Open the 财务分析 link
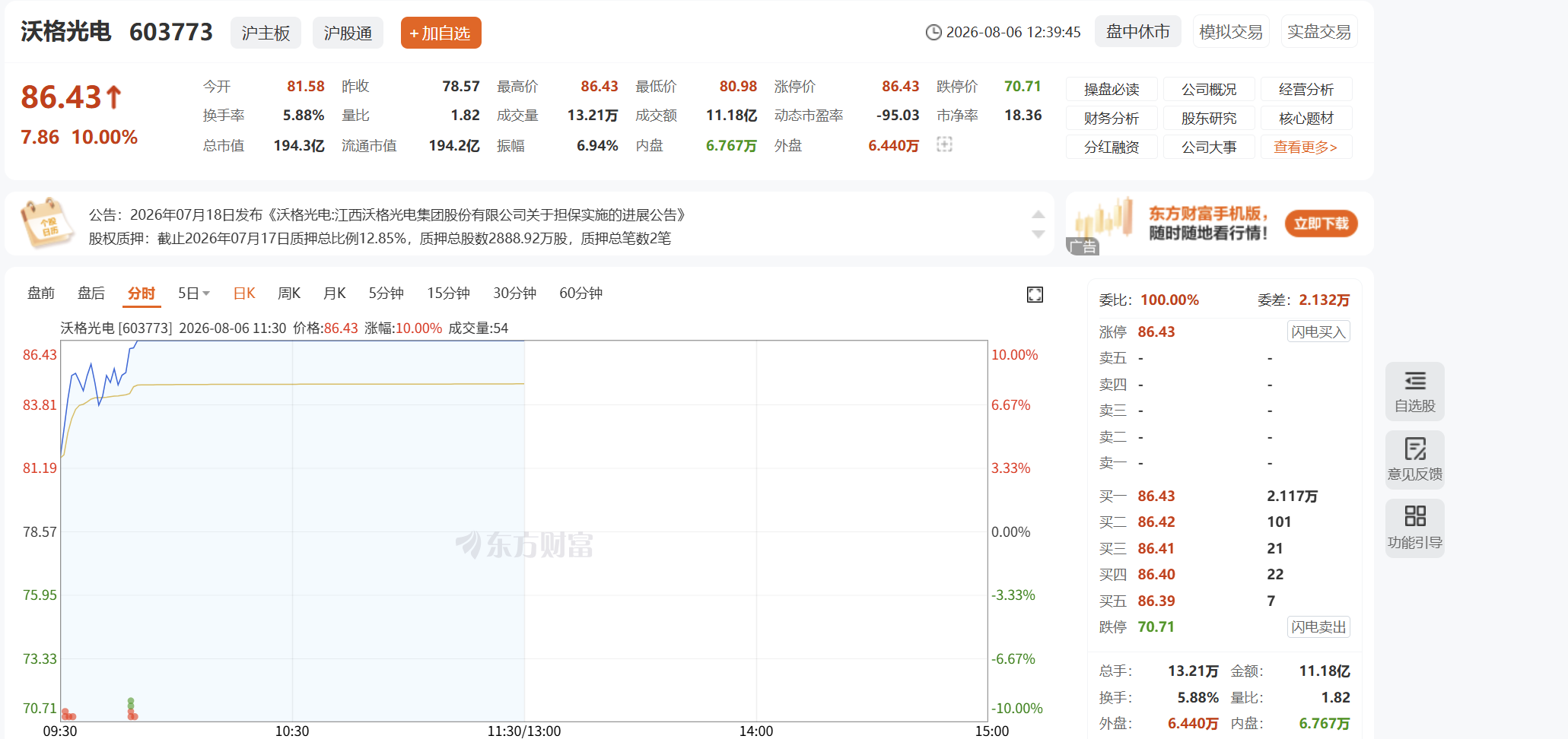This screenshot has width=1568, height=739. pyautogui.click(x=1112, y=118)
